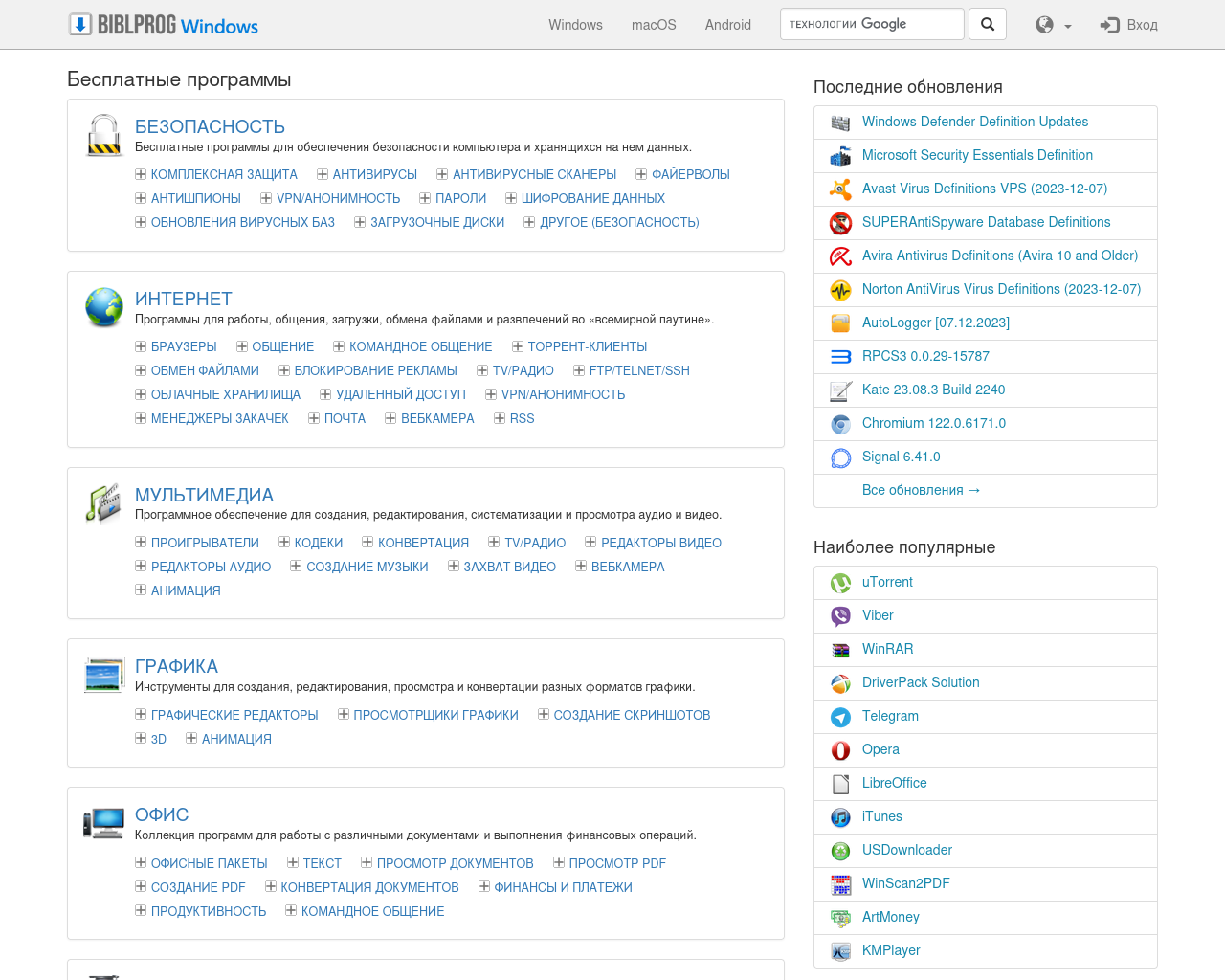1225x980 pixels.
Task: Click the Opera icon
Action: coord(840,750)
